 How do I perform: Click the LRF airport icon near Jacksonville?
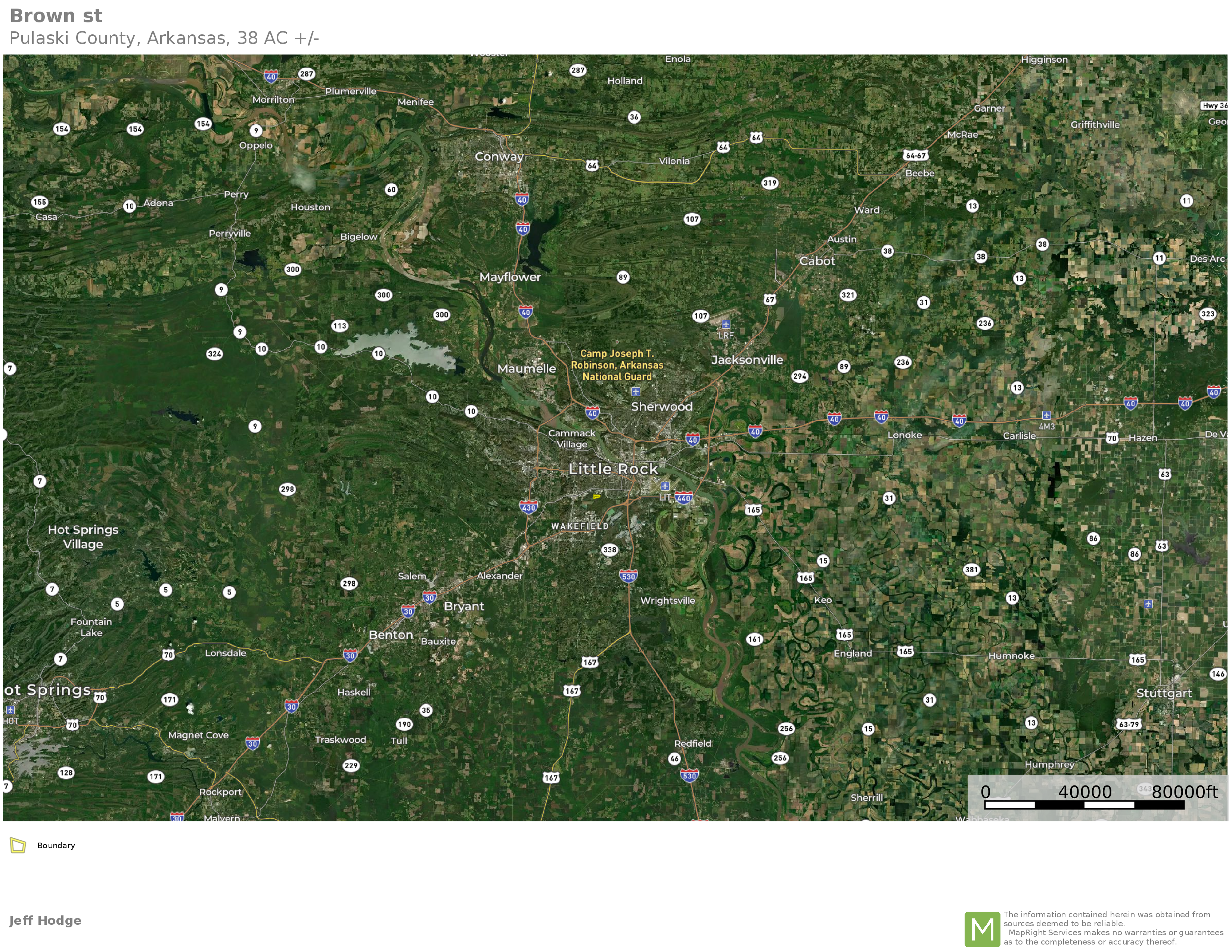(726, 324)
